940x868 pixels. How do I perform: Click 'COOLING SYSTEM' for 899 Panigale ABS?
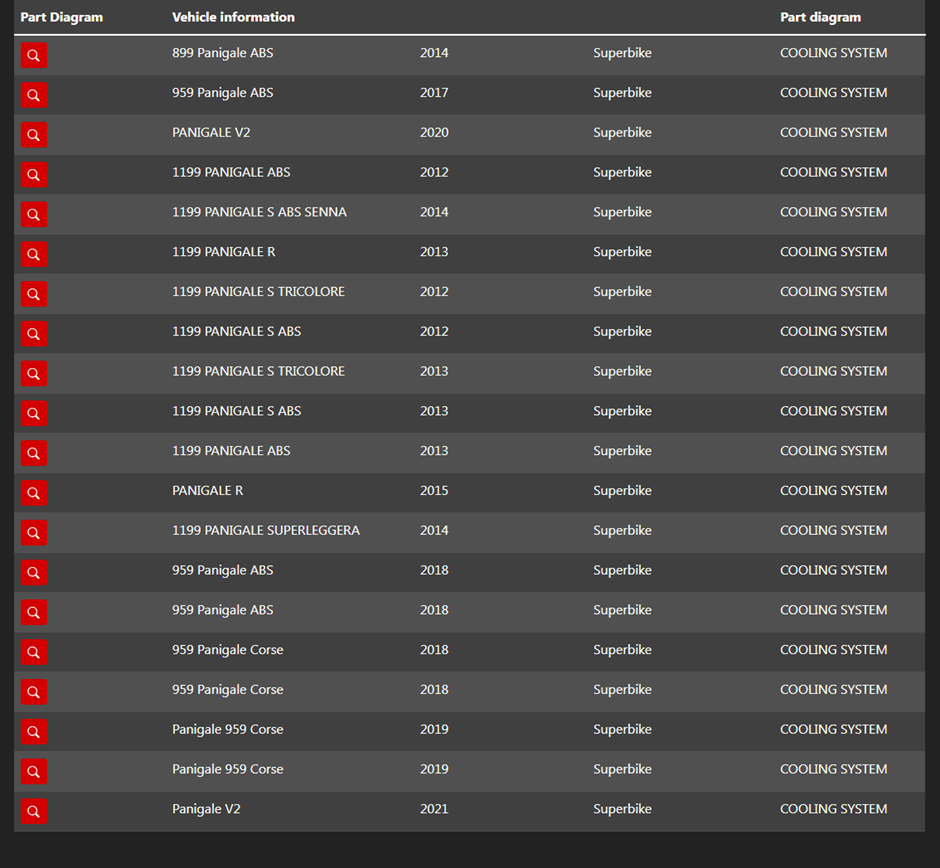[x=833, y=53]
